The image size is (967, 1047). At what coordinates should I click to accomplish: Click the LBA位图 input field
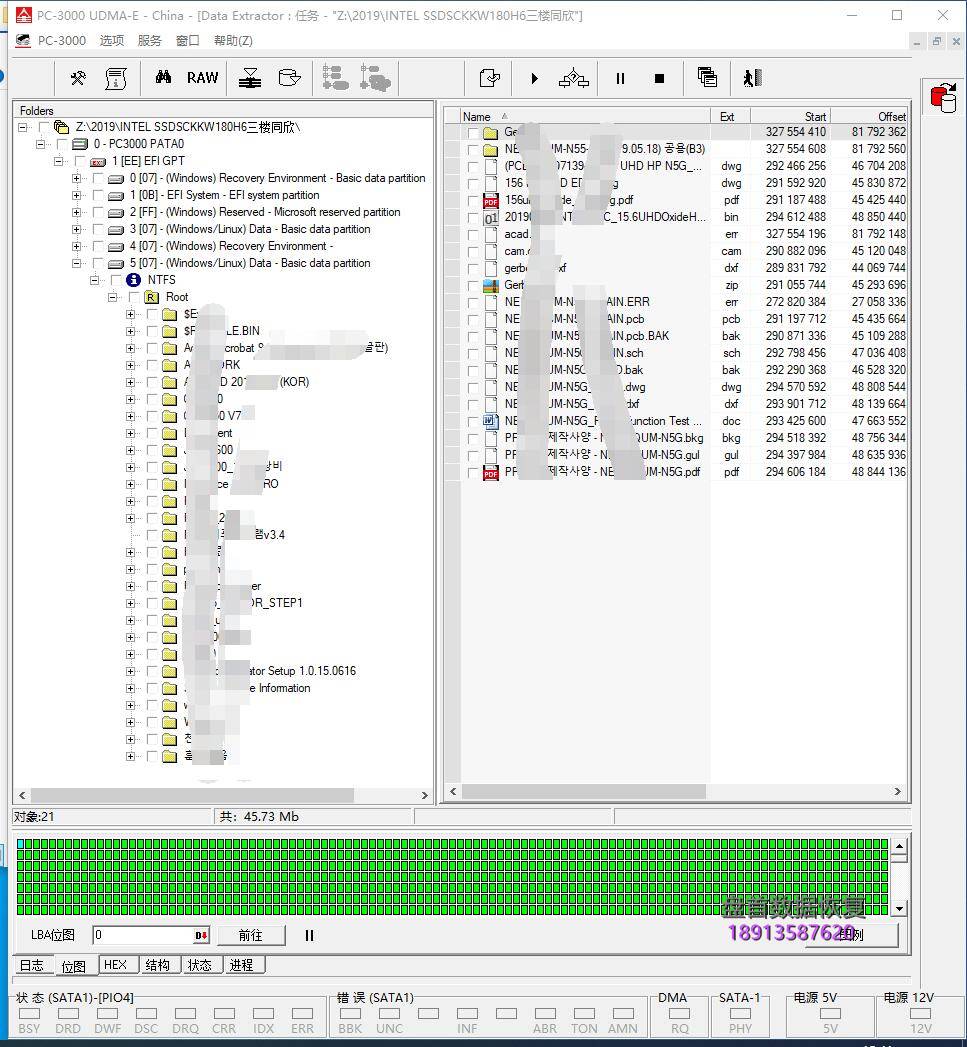tap(143, 935)
